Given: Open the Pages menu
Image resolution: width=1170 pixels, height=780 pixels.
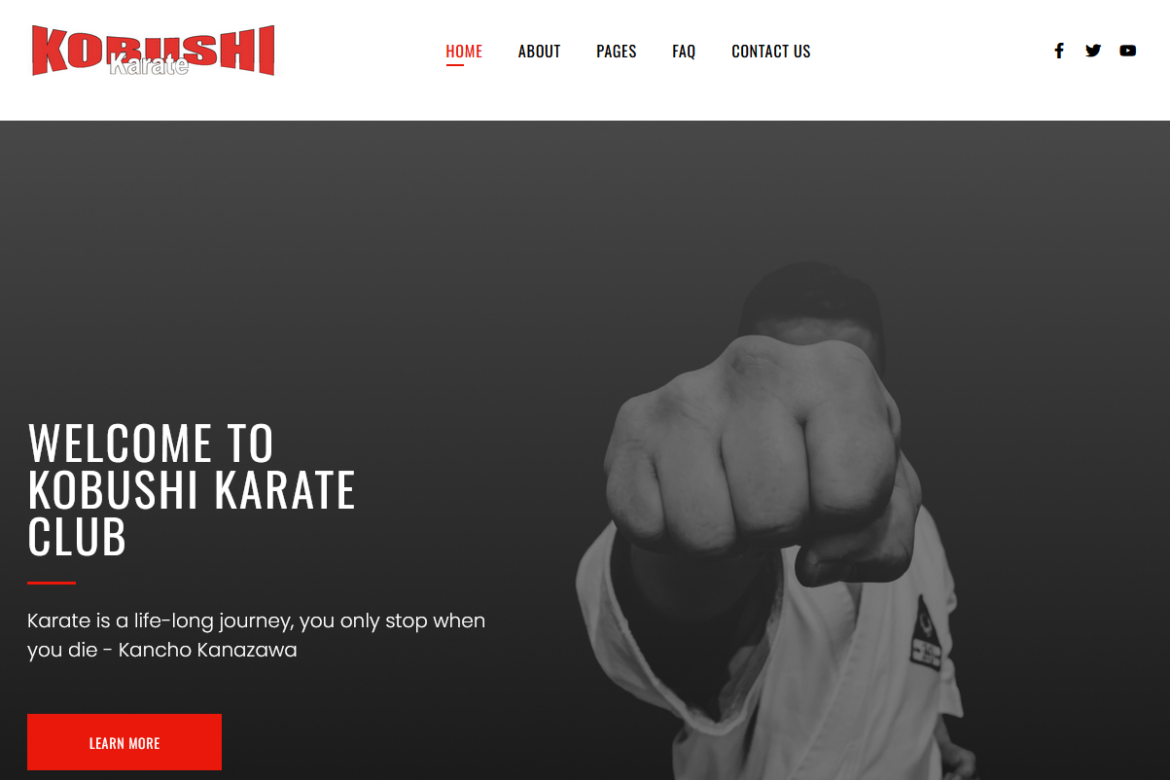Looking at the screenshot, I should [616, 51].
